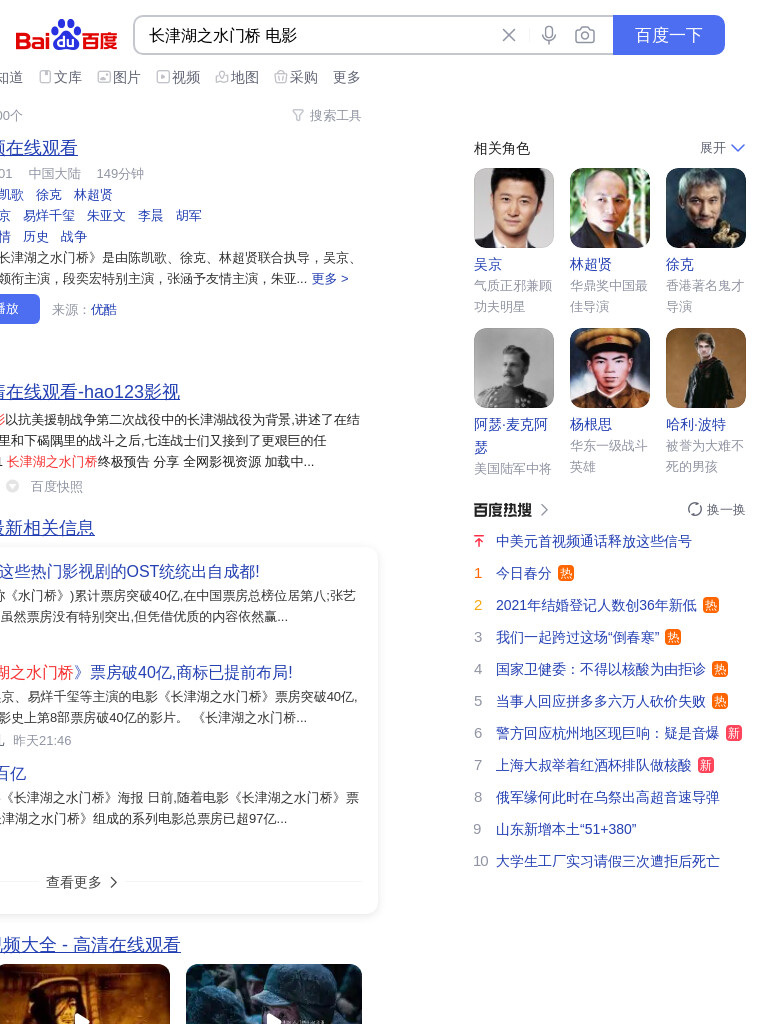Viewport: 768px width, 1024px height.
Task: Open news titled 这些热门影视剧的OST统统出自成都
Action: click(129, 572)
